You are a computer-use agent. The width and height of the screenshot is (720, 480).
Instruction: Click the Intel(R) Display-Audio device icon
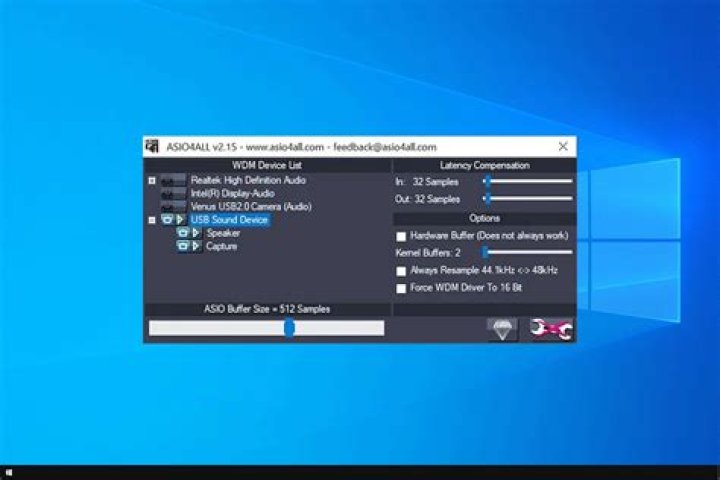(172, 193)
